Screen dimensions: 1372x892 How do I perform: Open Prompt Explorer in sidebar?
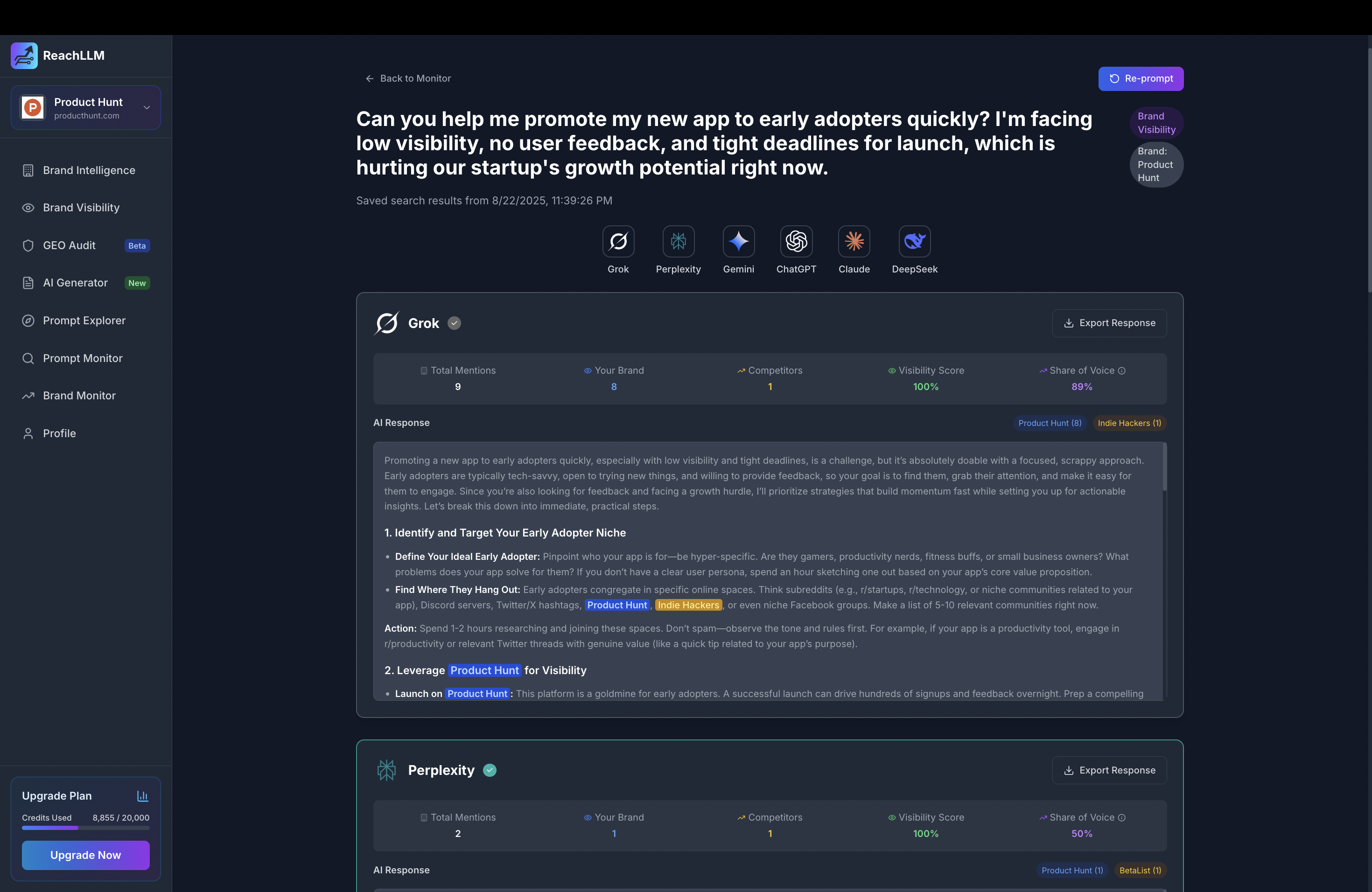(x=84, y=321)
